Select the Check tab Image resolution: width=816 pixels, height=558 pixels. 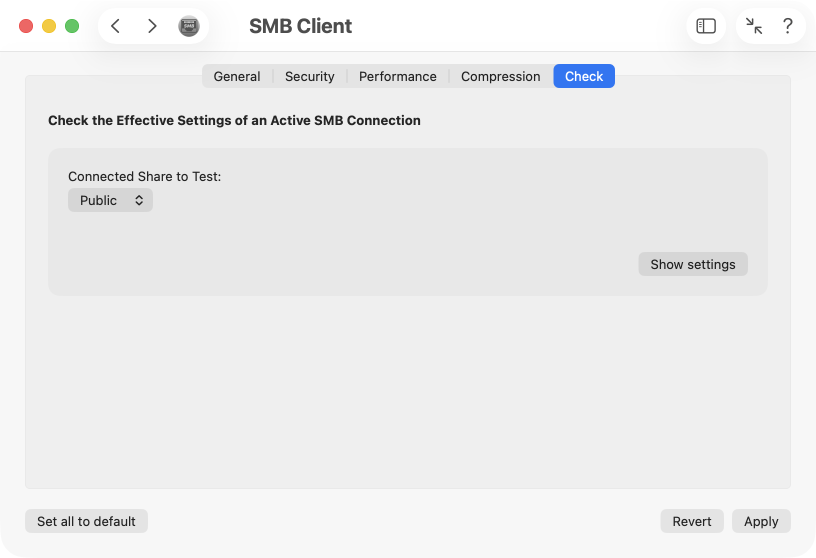(x=584, y=77)
